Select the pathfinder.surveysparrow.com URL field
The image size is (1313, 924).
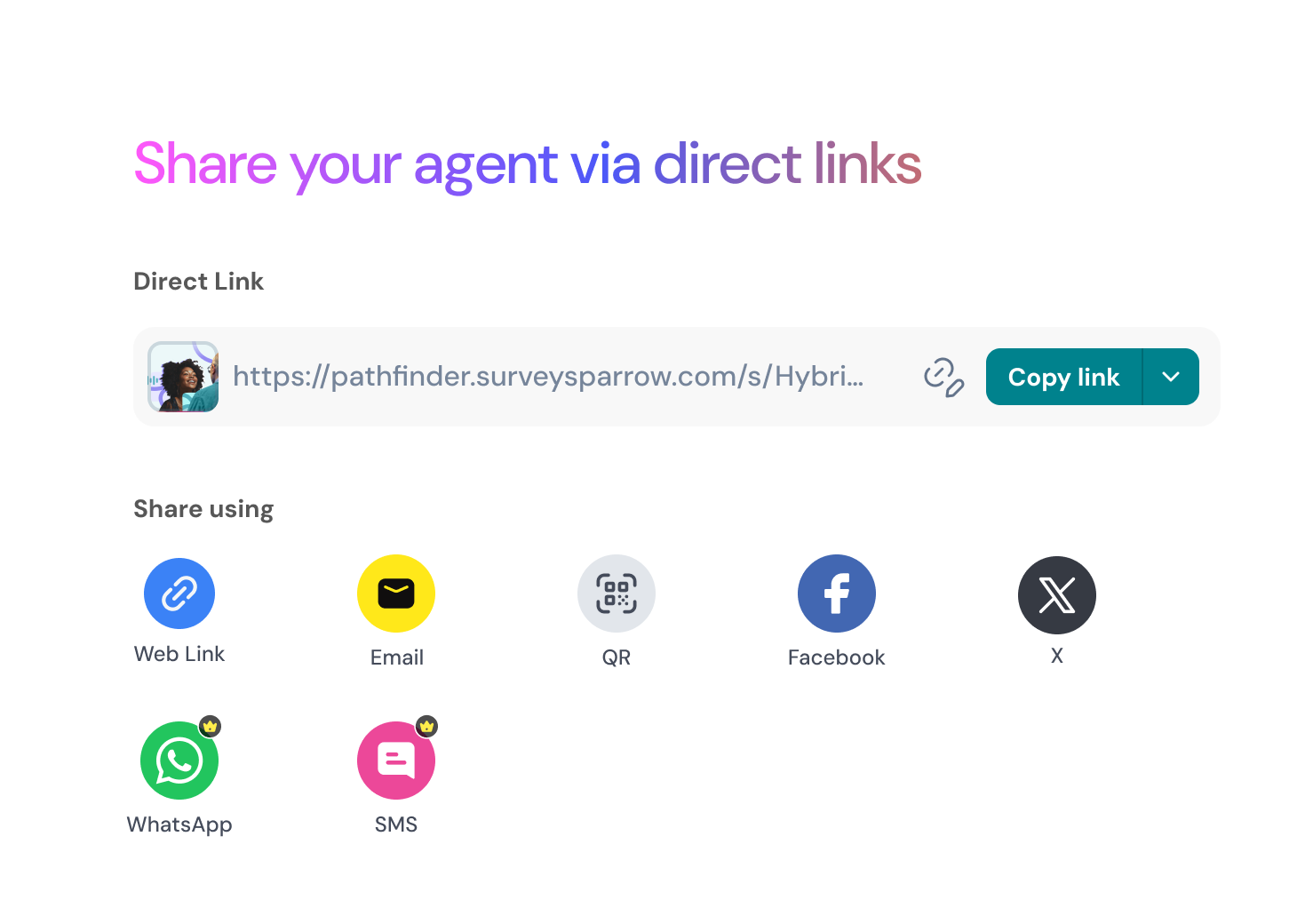(548, 377)
